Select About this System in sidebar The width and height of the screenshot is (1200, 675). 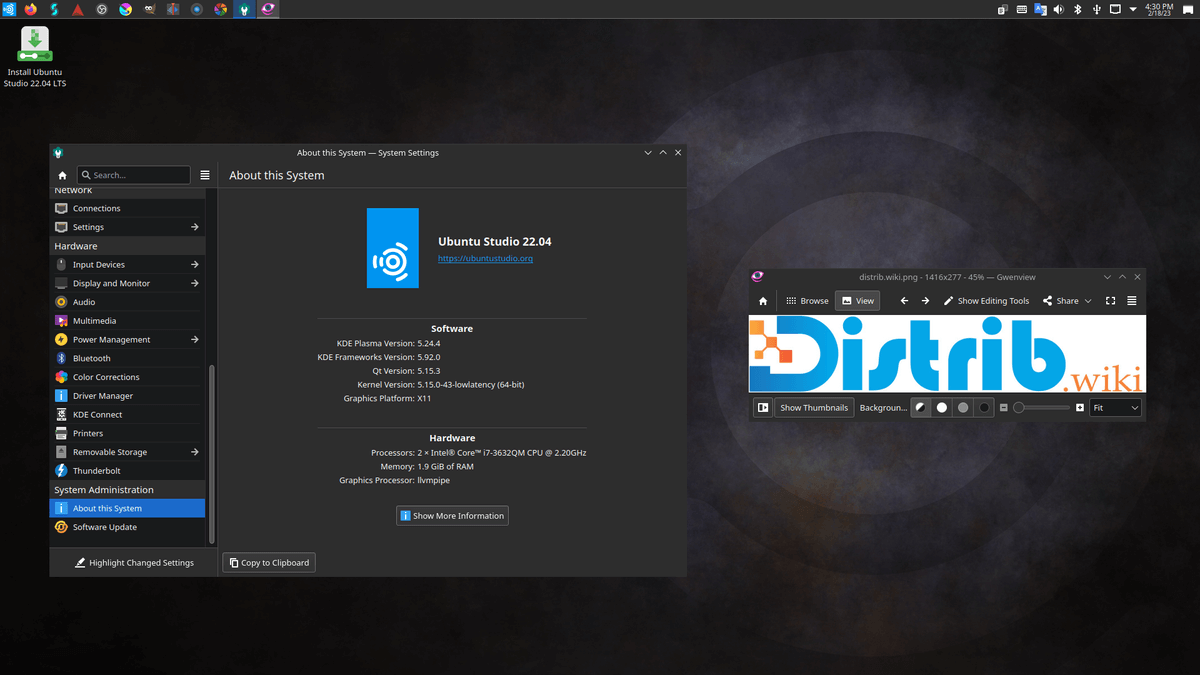pos(127,508)
